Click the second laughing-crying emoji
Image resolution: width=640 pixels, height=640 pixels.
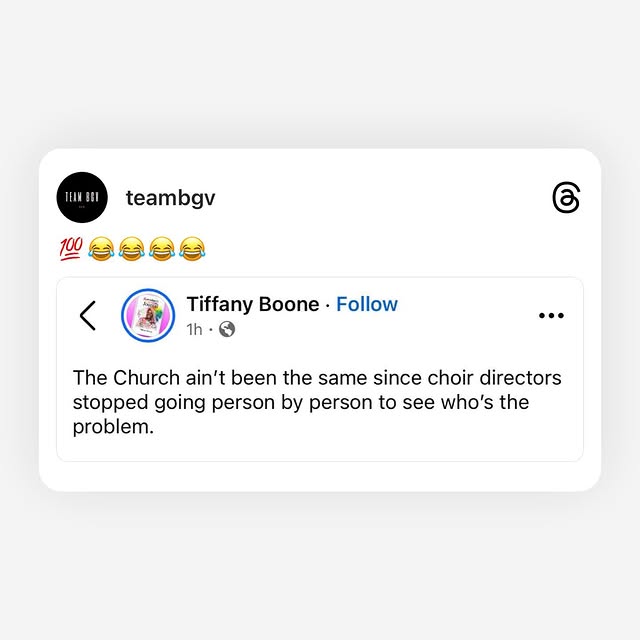point(131,249)
